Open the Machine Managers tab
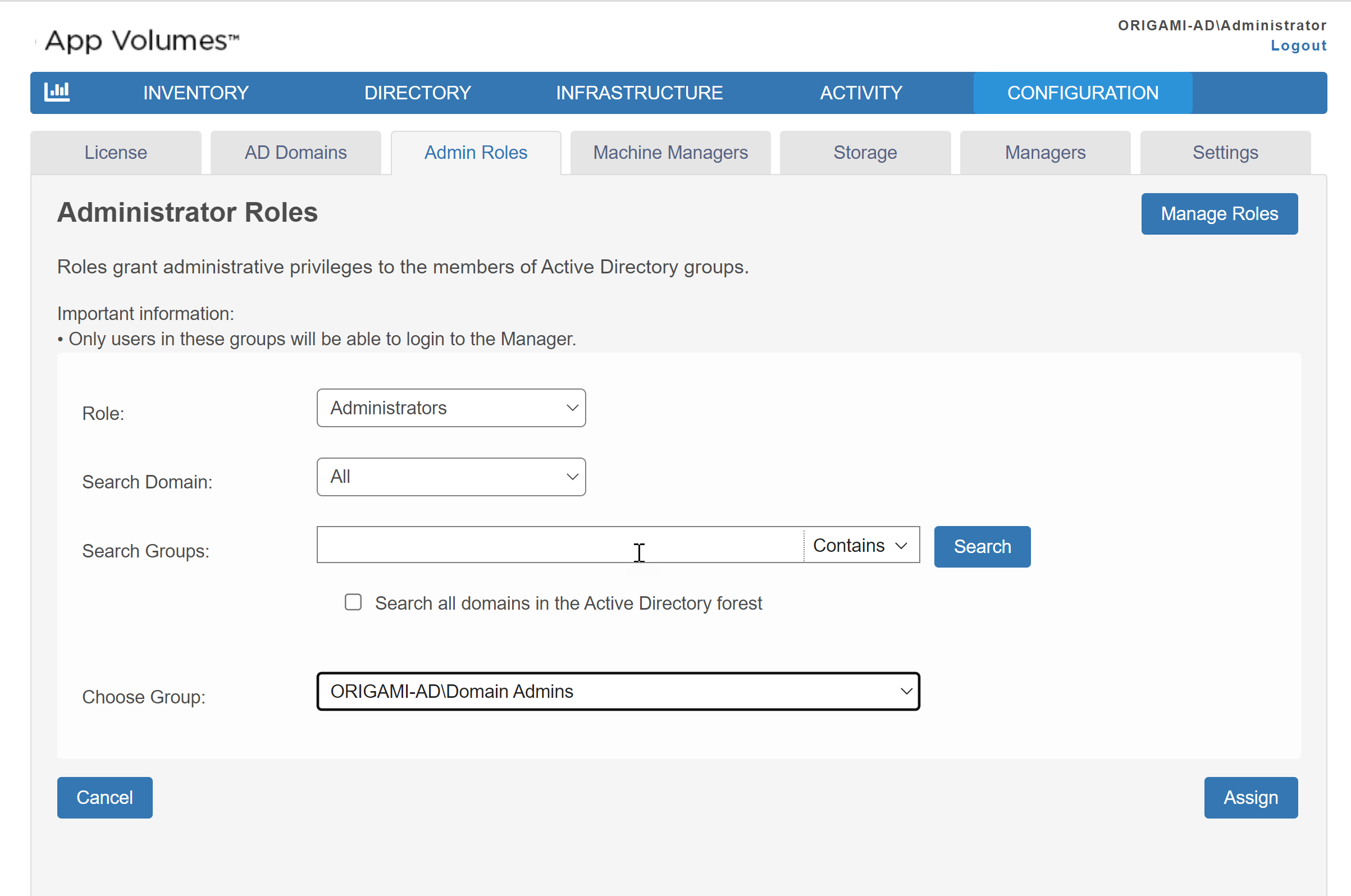This screenshot has width=1351, height=896. coord(670,153)
